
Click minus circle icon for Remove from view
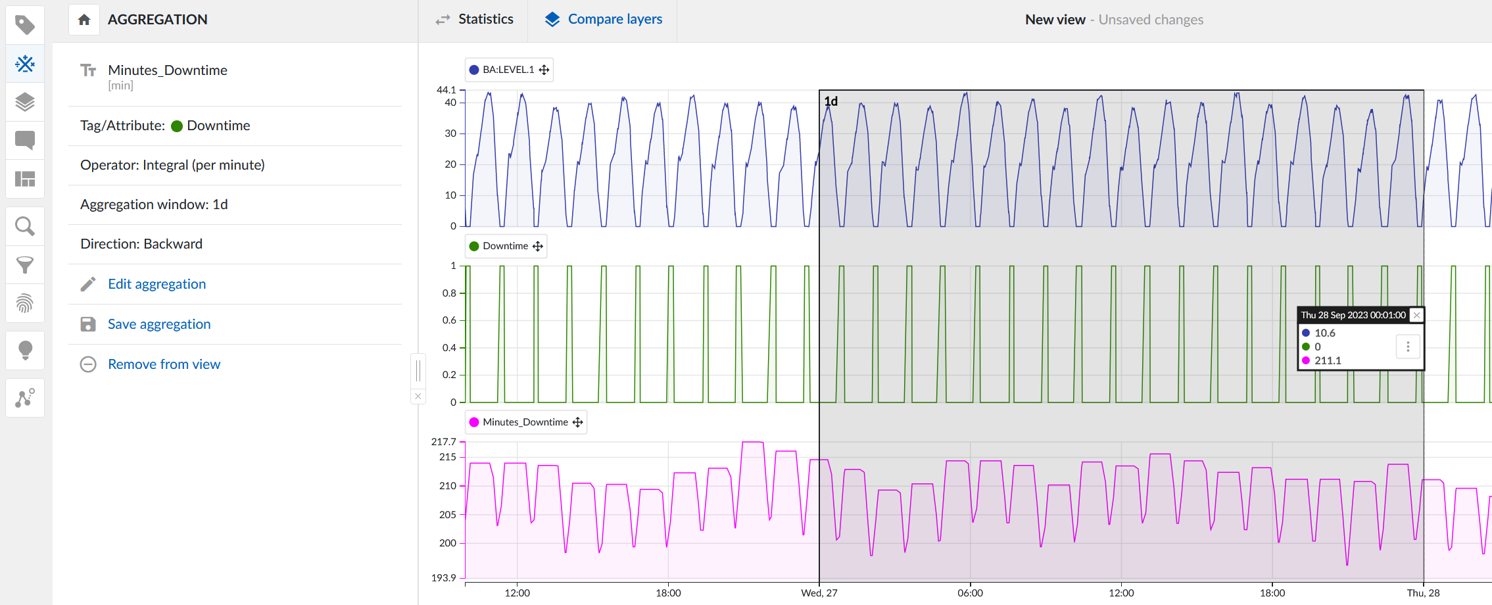(88, 364)
